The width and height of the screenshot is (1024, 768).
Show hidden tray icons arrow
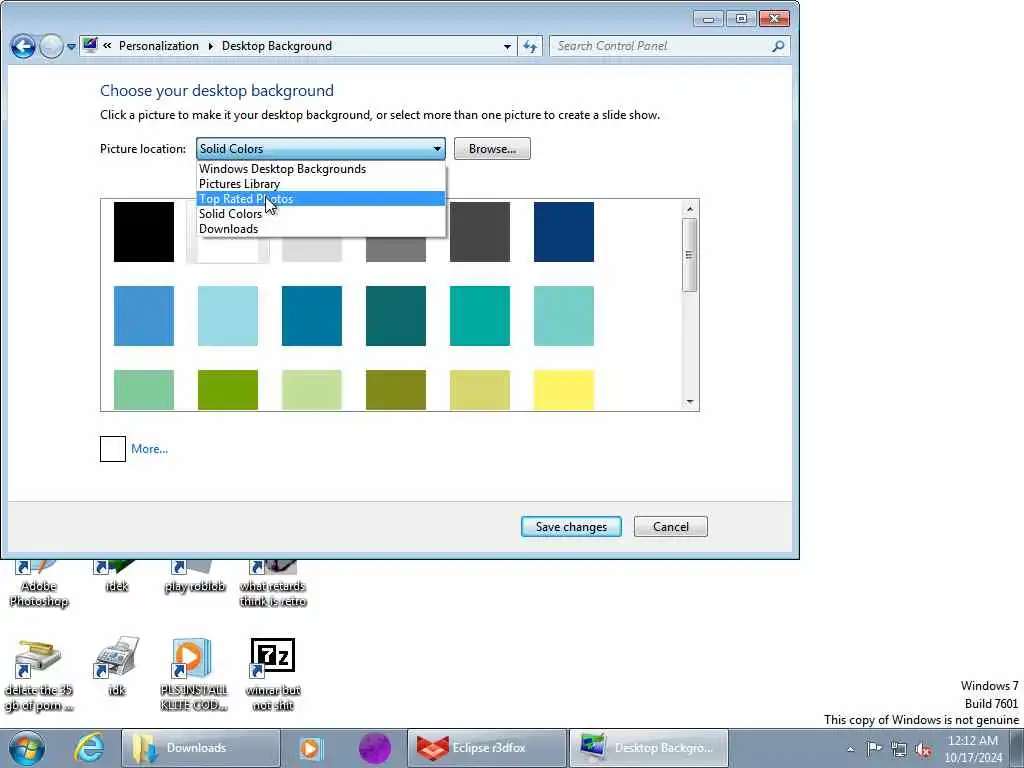click(850, 749)
